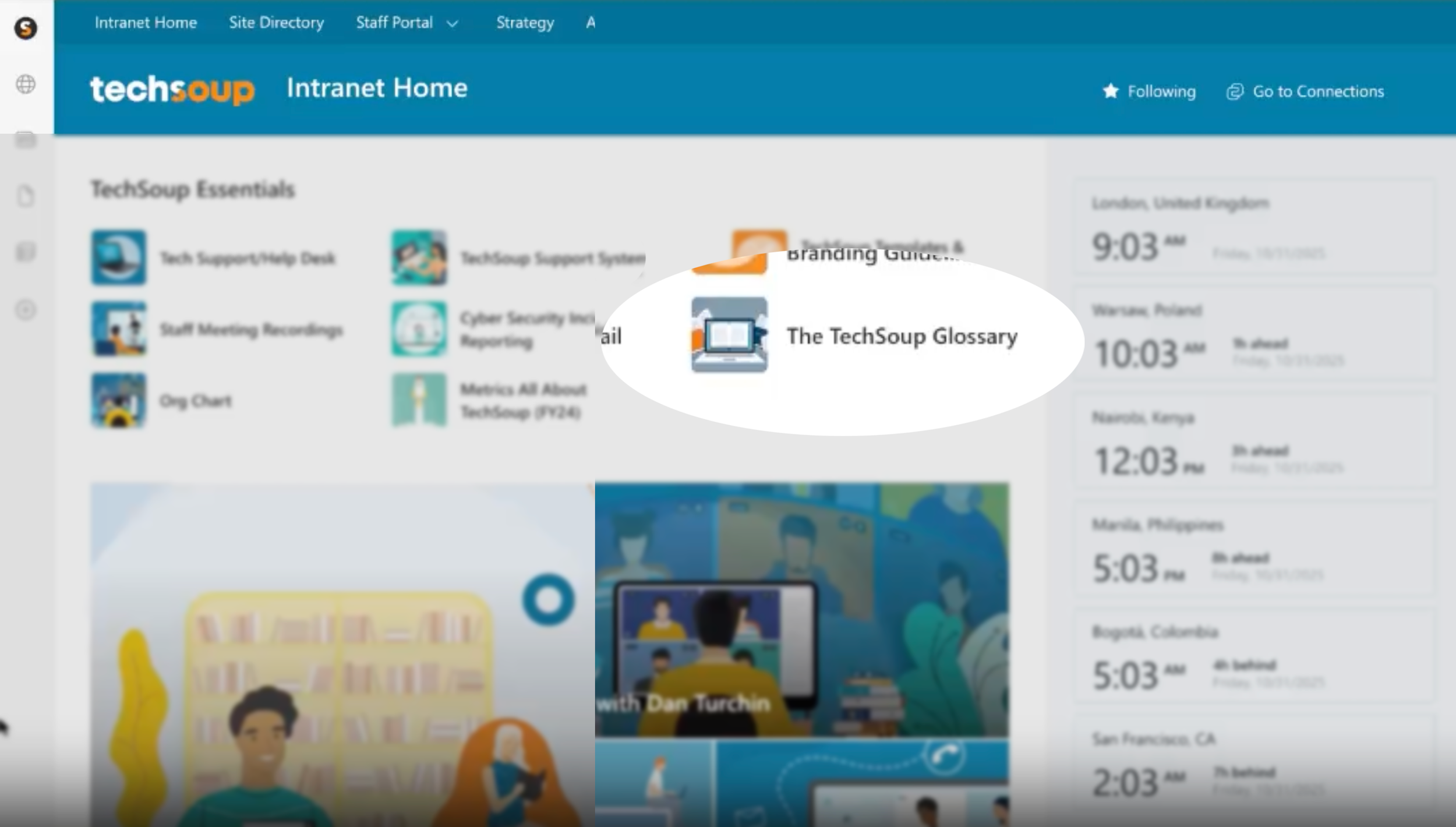Expand the Staff Portal dropdown chevron
Image resolution: width=1456 pixels, height=827 pixels.
[452, 24]
